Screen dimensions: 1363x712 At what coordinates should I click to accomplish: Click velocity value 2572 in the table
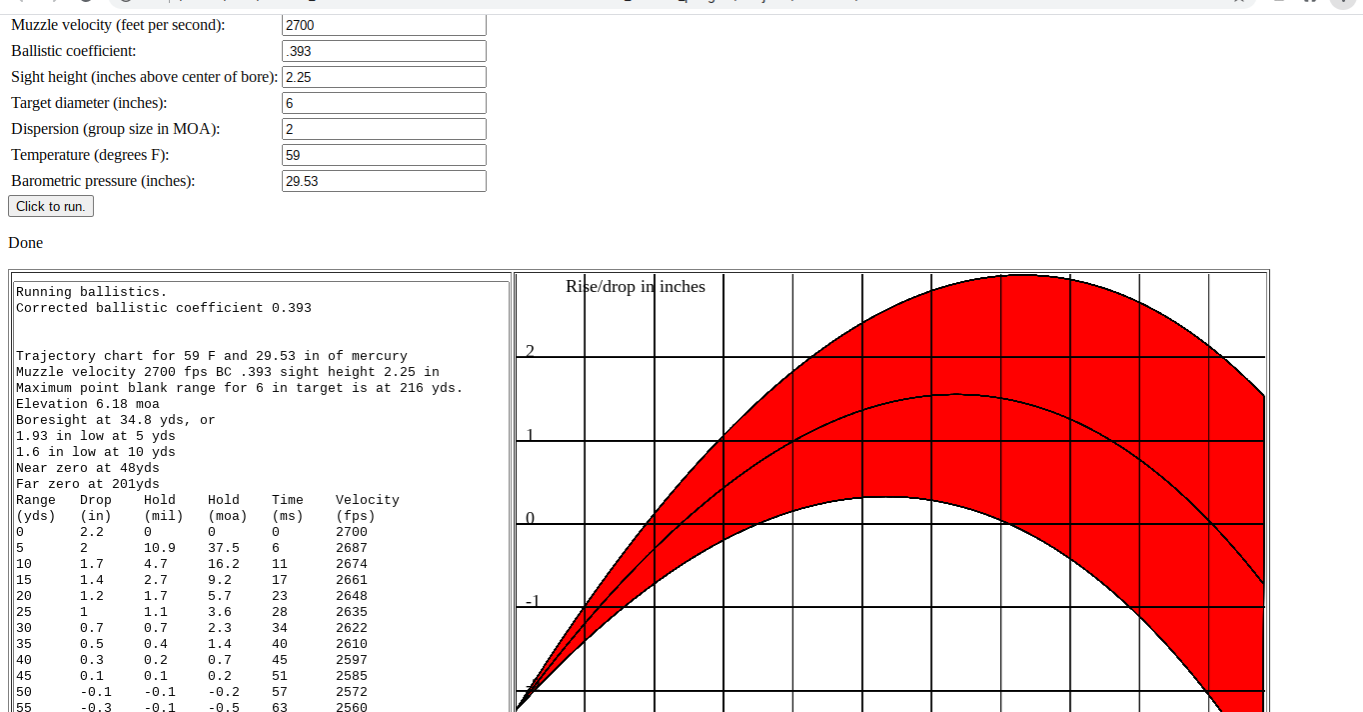click(352, 692)
